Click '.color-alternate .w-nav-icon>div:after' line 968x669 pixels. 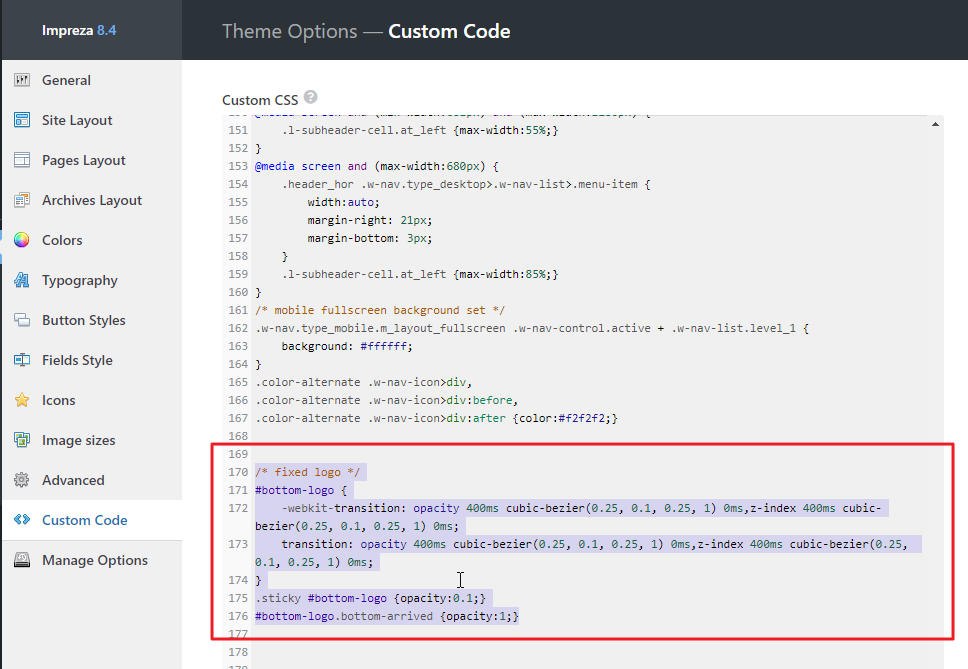[x=436, y=418]
